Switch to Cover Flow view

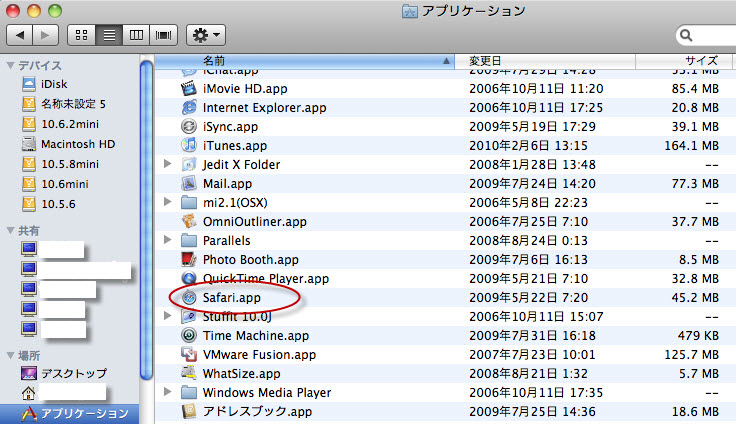[x=163, y=35]
